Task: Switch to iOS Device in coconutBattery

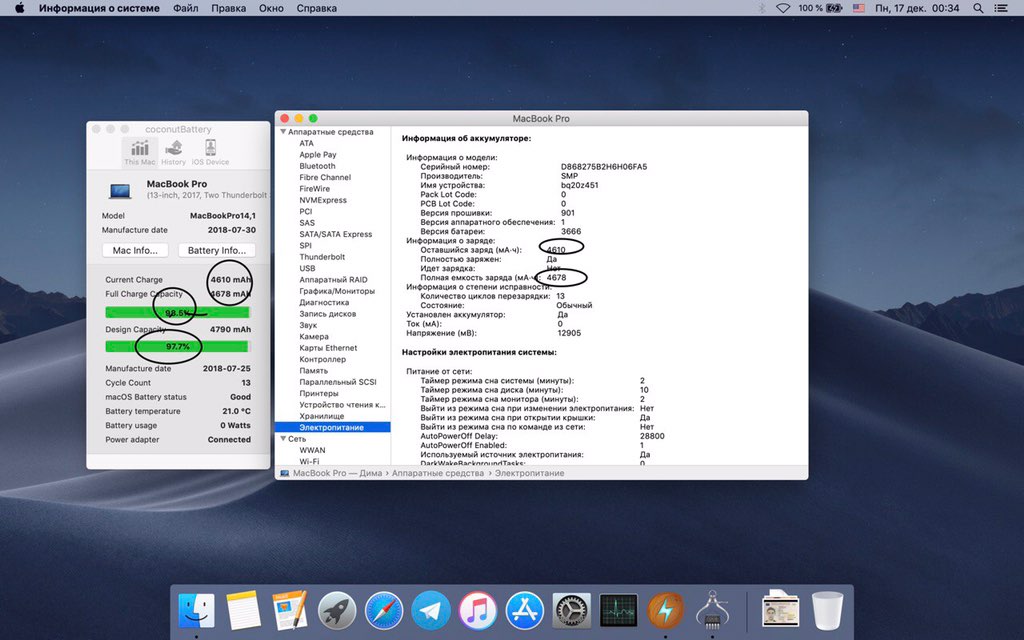Action: tap(210, 153)
